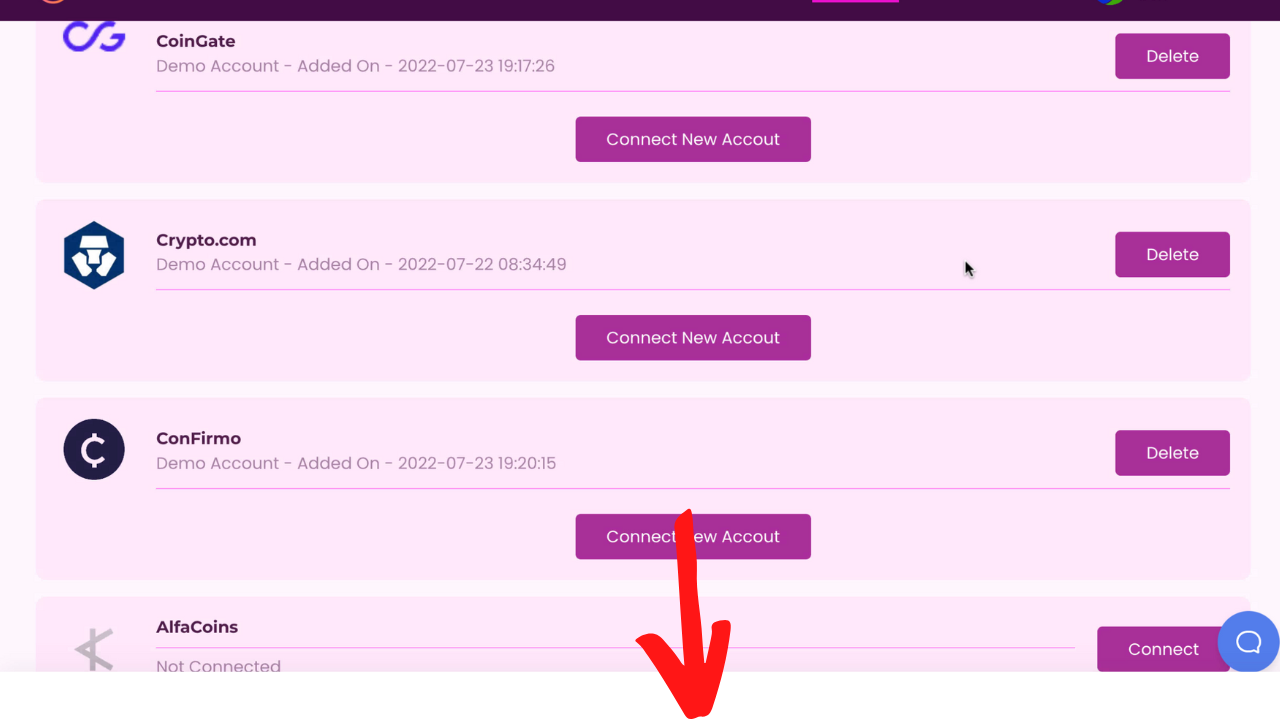
Task: Click Crypto.com demo account added date text
Action: pos(361,264)
